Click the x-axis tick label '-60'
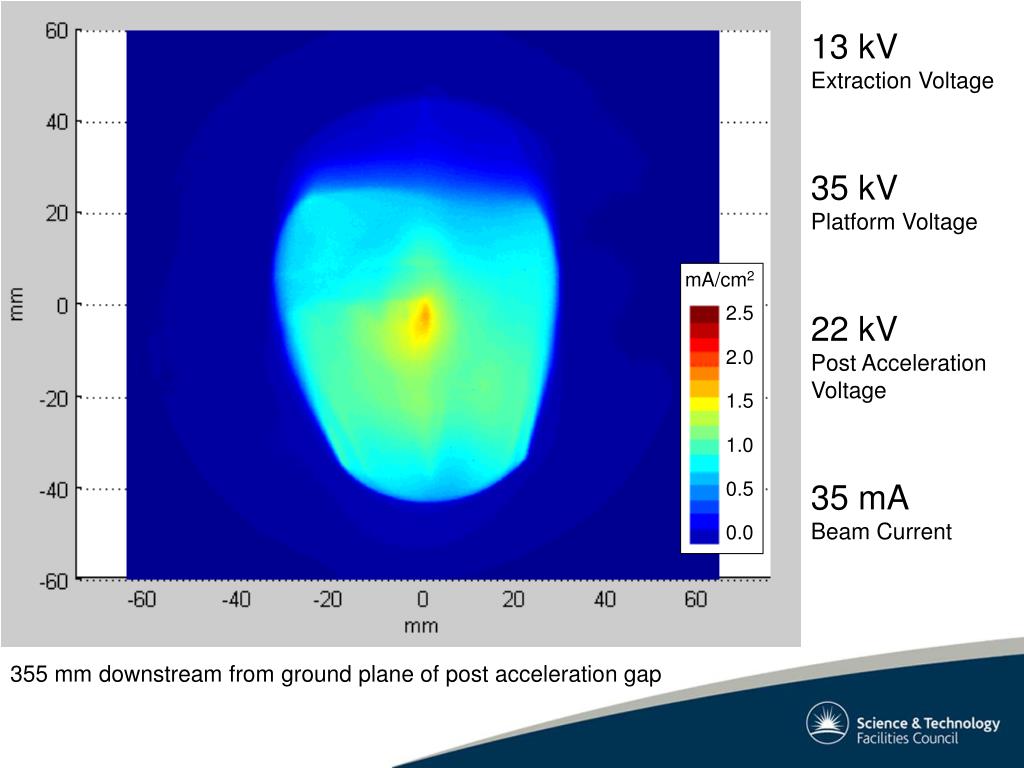This screenshot has height=768, width=1024. click(141, 599)
